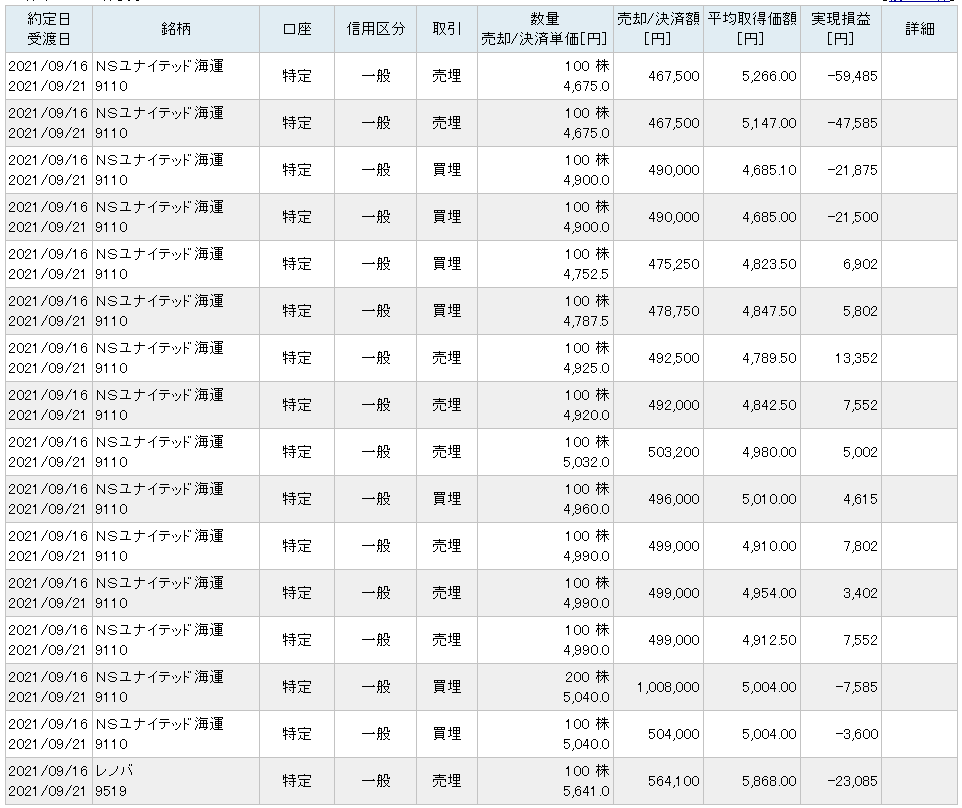The height and width of the screenshot is (808, 962).
Task: Click the レノバ 9519 stock name cell
Action: pyautogui.click(x=176, y=781)
